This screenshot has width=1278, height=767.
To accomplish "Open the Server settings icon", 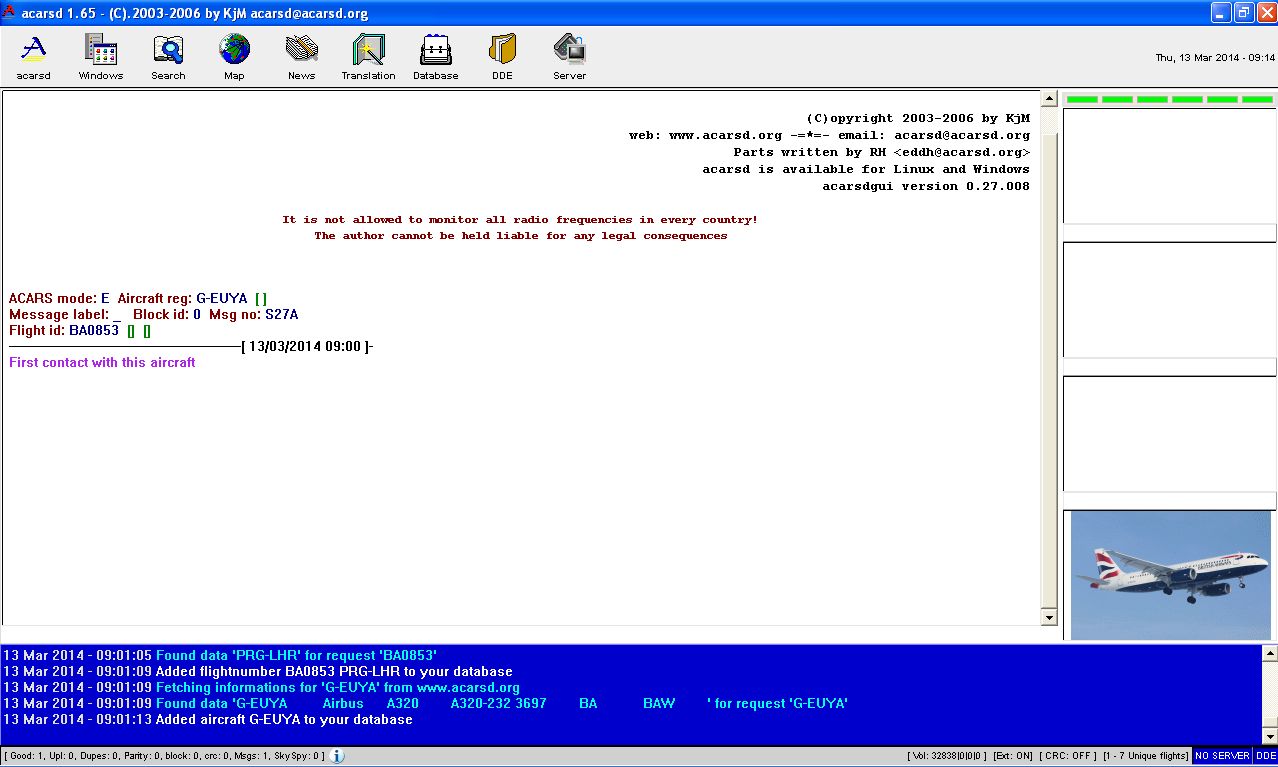I will pyautogui.click(x=569, y=57).
